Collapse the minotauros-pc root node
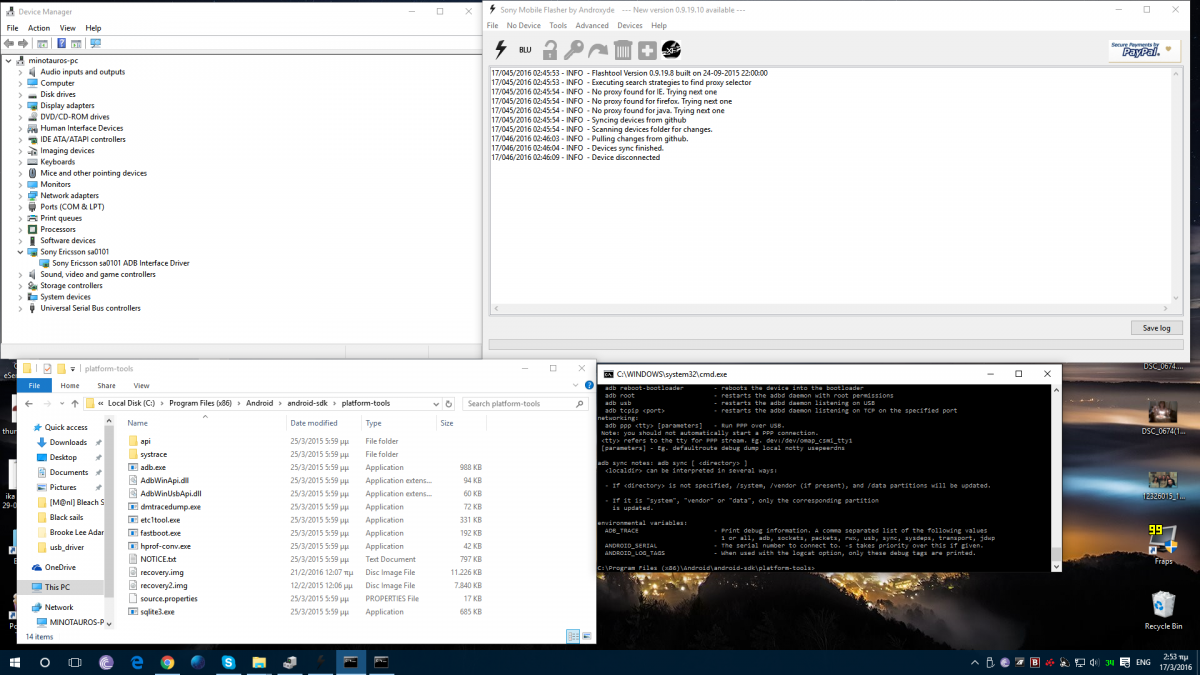 click(x=10, y=60)
